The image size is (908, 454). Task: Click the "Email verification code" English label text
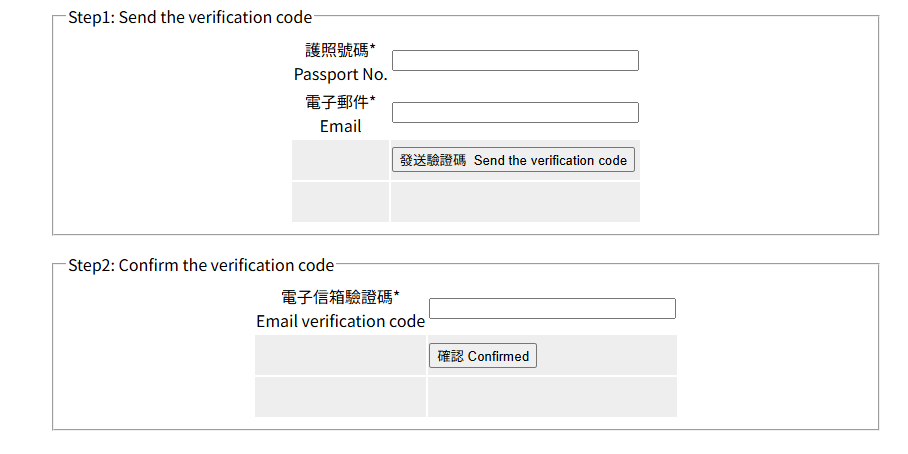point(340,321)
